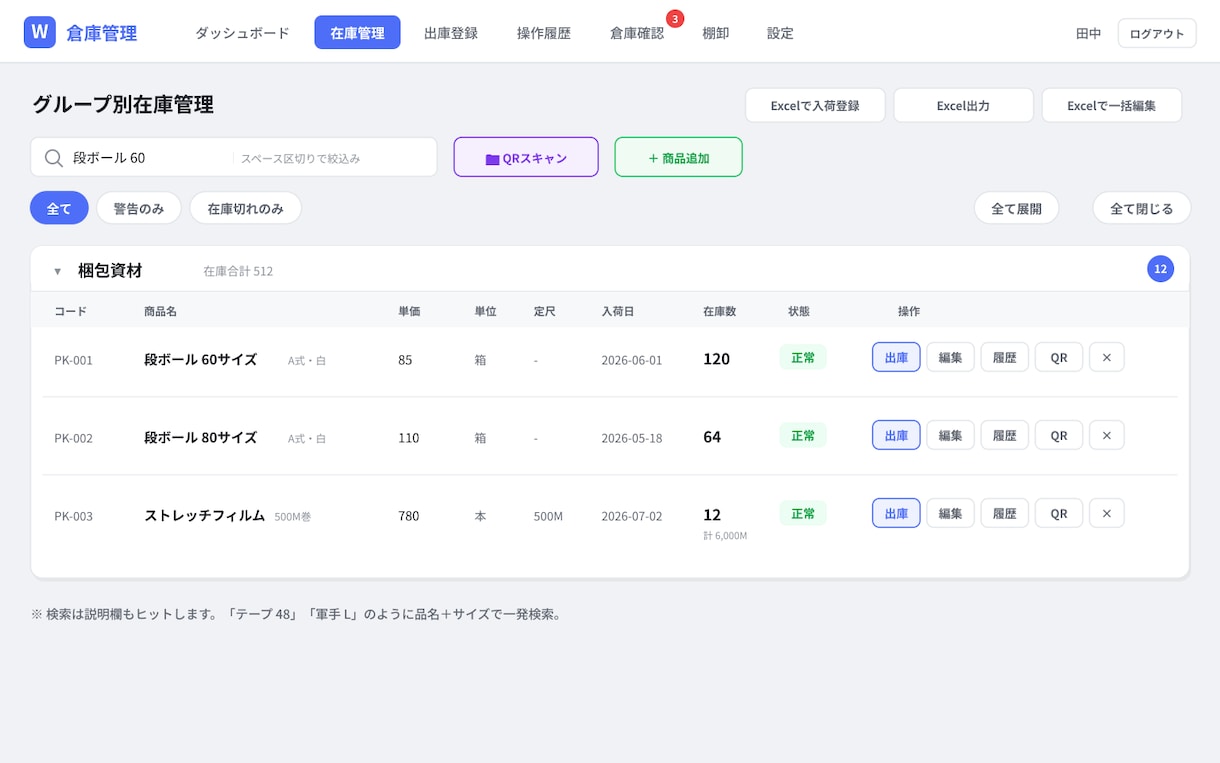Delete PK-002 row with × button
Viewport: 1220px width, 763px height.
(x=1106, y=435)
